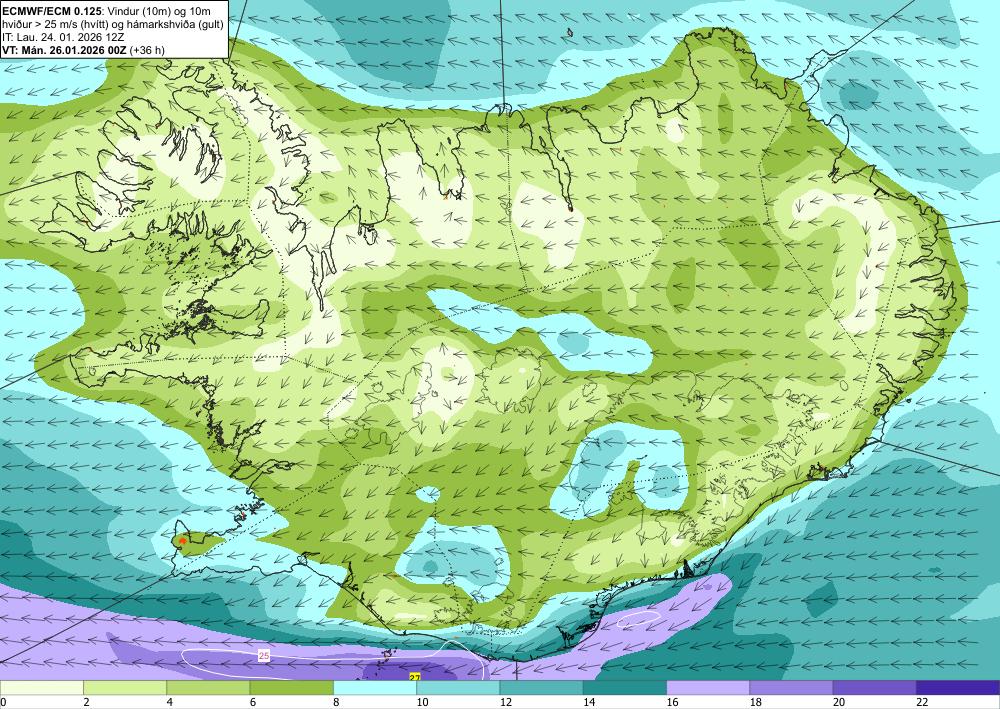Click the 20–22 m/s violet legend swatch
This screenshot has width=1000, height=709.
(x=875, y=688)
